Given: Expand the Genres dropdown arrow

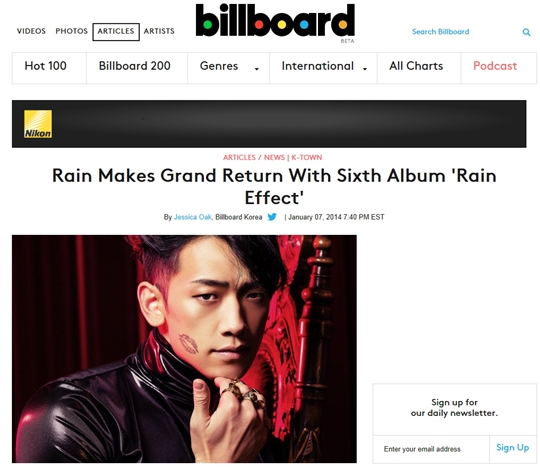Looking at the screenshot, I should (x=257, y=69).
